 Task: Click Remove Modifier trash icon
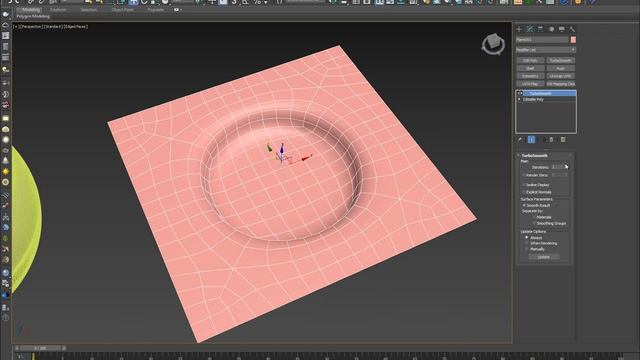click(551, 140)
